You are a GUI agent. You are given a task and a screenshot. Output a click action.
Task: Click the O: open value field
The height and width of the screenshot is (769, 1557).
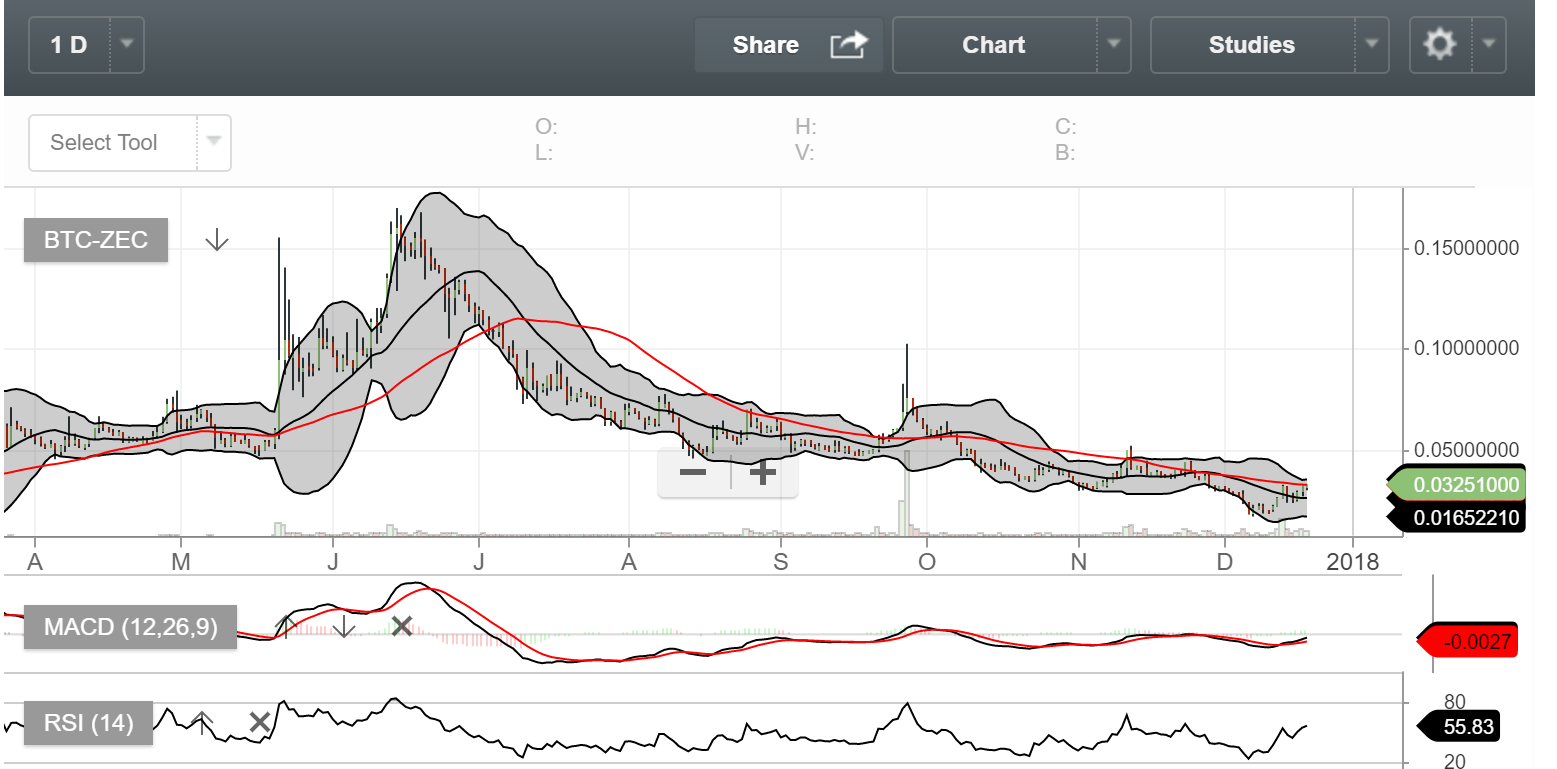pos(547,127)
